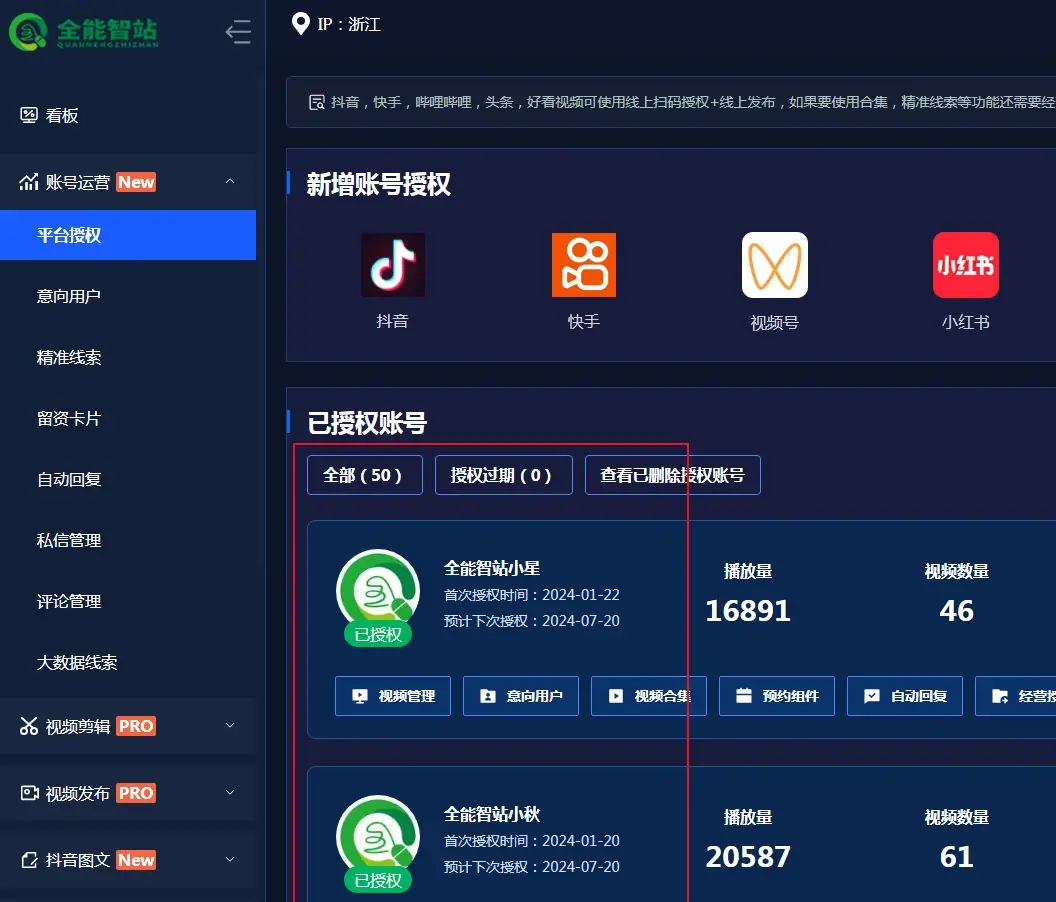
Task: Authorize a 小红书 account via its icon
Action: [x=965, y=265]
